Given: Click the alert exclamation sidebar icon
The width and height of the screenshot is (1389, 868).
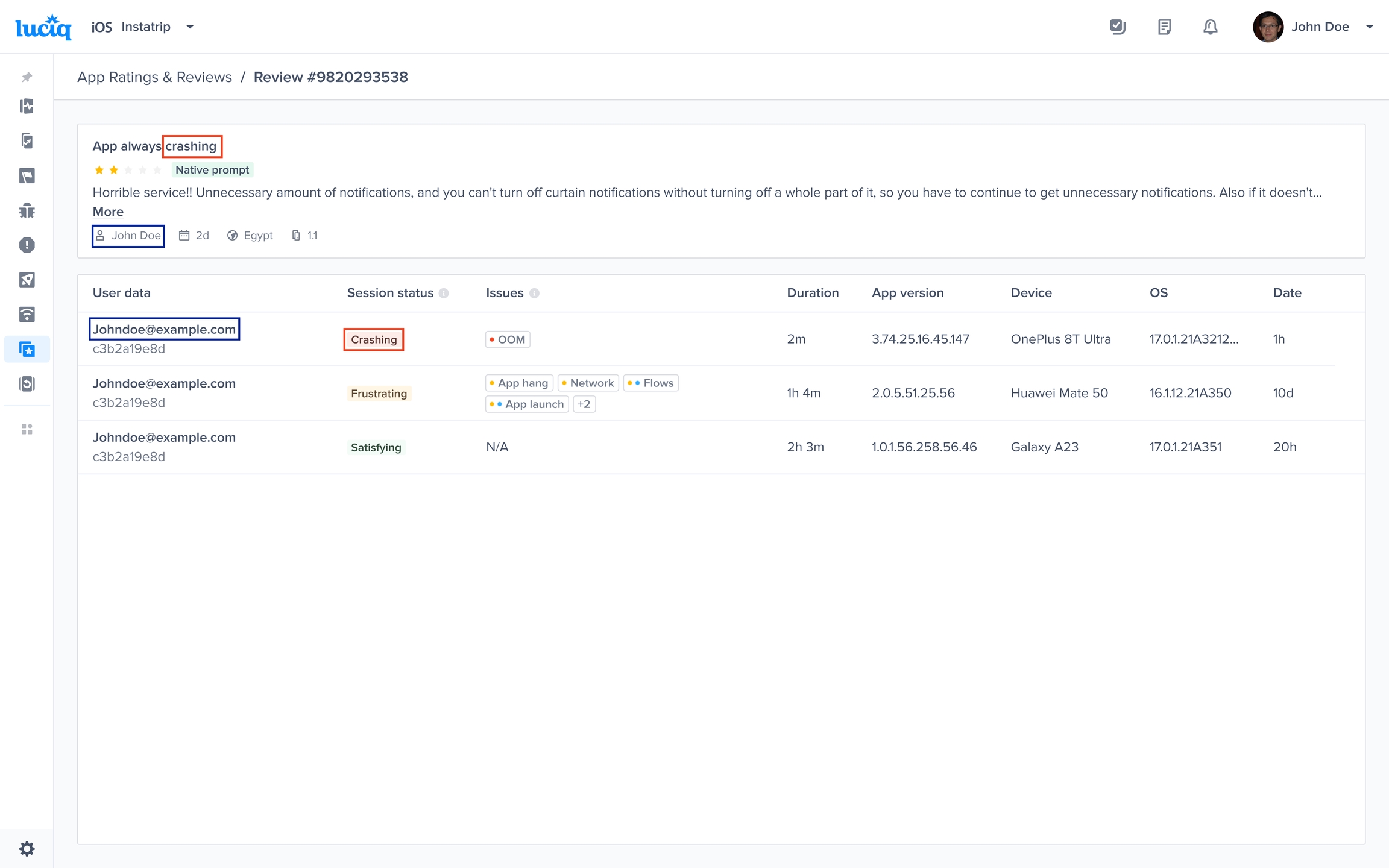Looking at the screenshot, I should pos(27,245).
